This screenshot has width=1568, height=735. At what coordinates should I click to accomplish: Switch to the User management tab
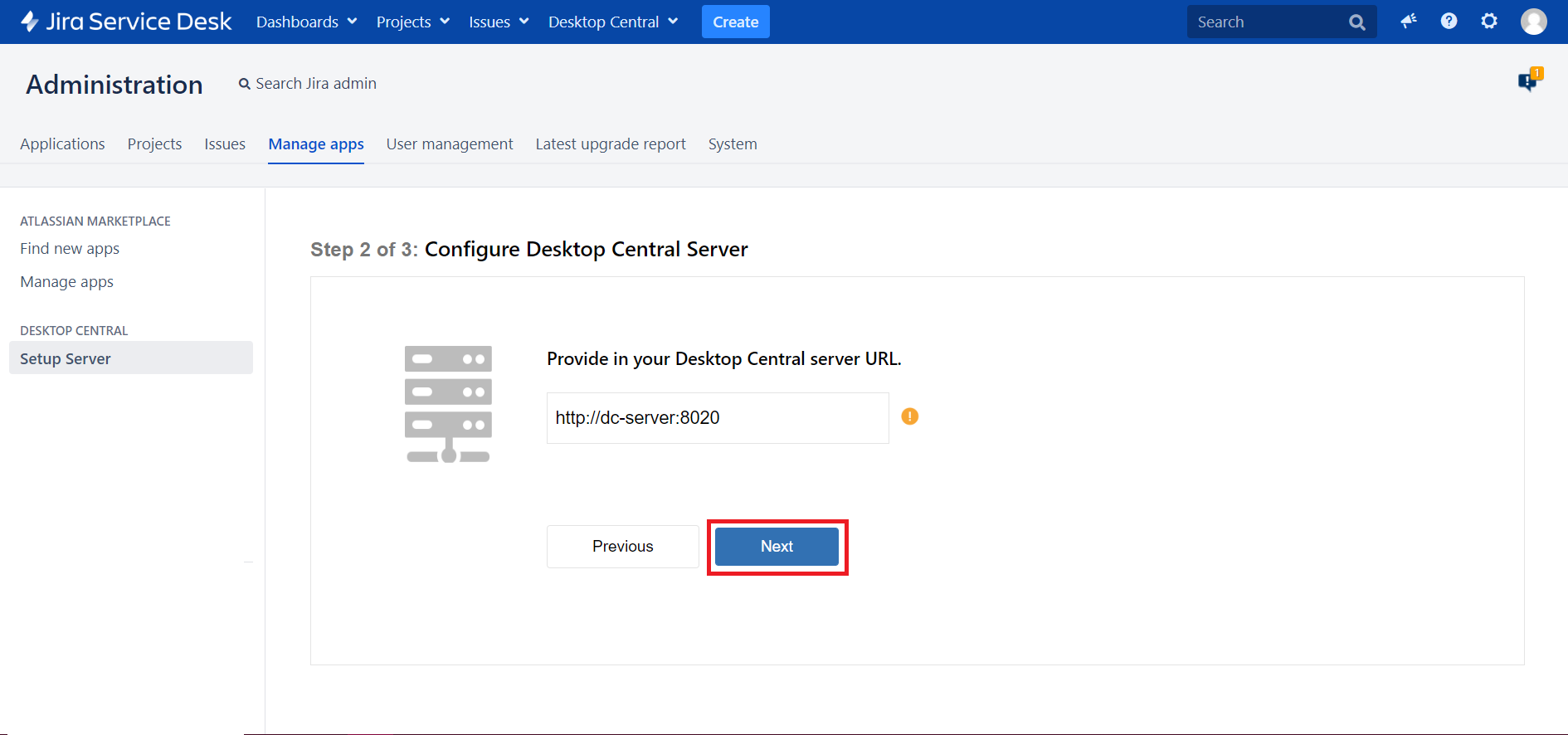pyautogui.click(x=450, y=144)
